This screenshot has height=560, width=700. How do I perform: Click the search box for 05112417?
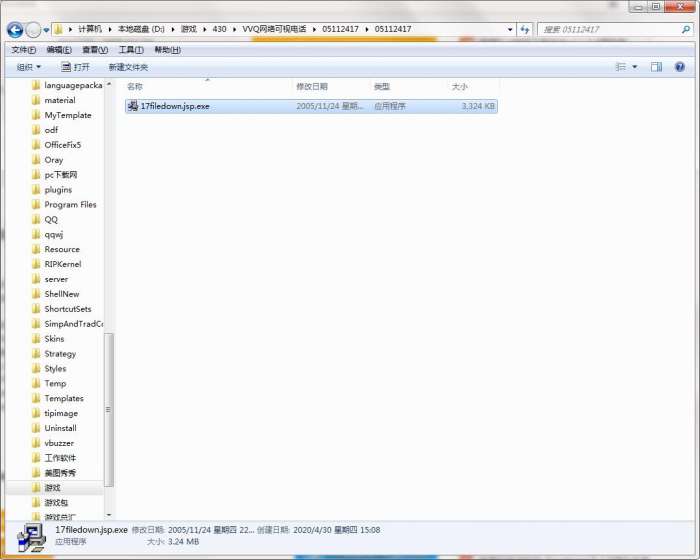[x=609, y=30]
